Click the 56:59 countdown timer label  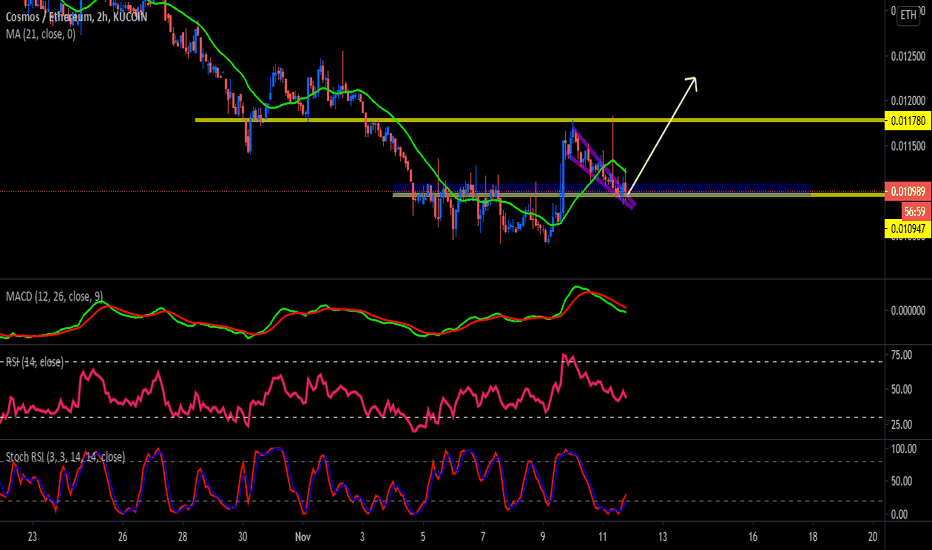pyautogui.click(x=914, y=211)
